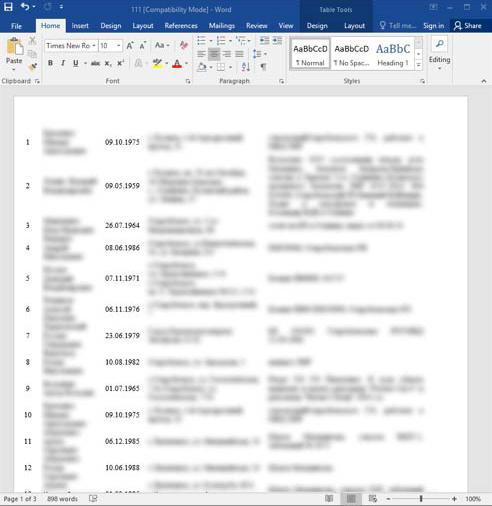Click the Share button

(468, 26)
